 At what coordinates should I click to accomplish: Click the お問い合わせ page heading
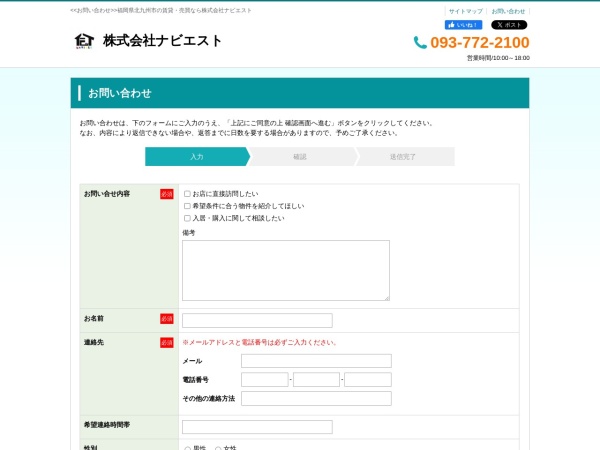point(120,93)
